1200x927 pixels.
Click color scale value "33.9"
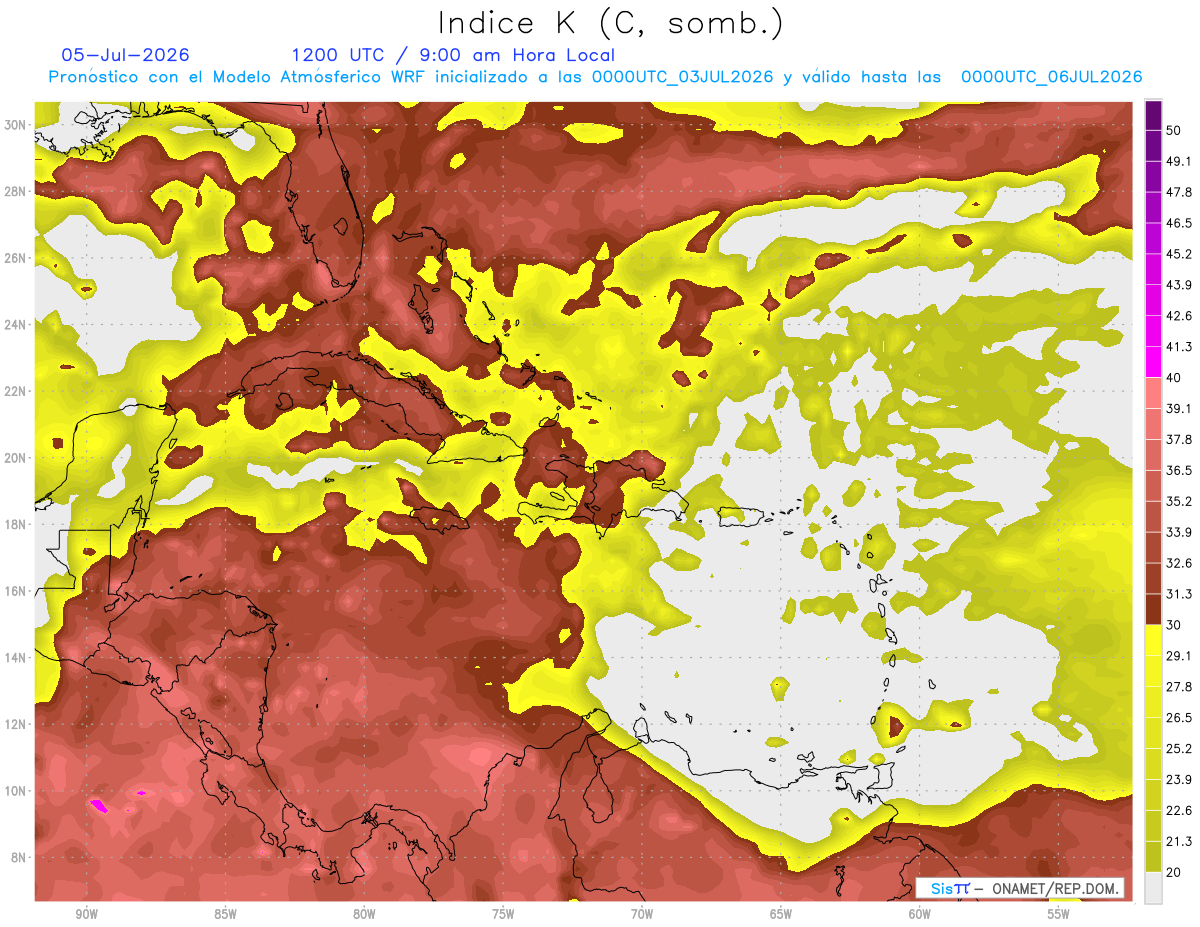(1179, 532)
